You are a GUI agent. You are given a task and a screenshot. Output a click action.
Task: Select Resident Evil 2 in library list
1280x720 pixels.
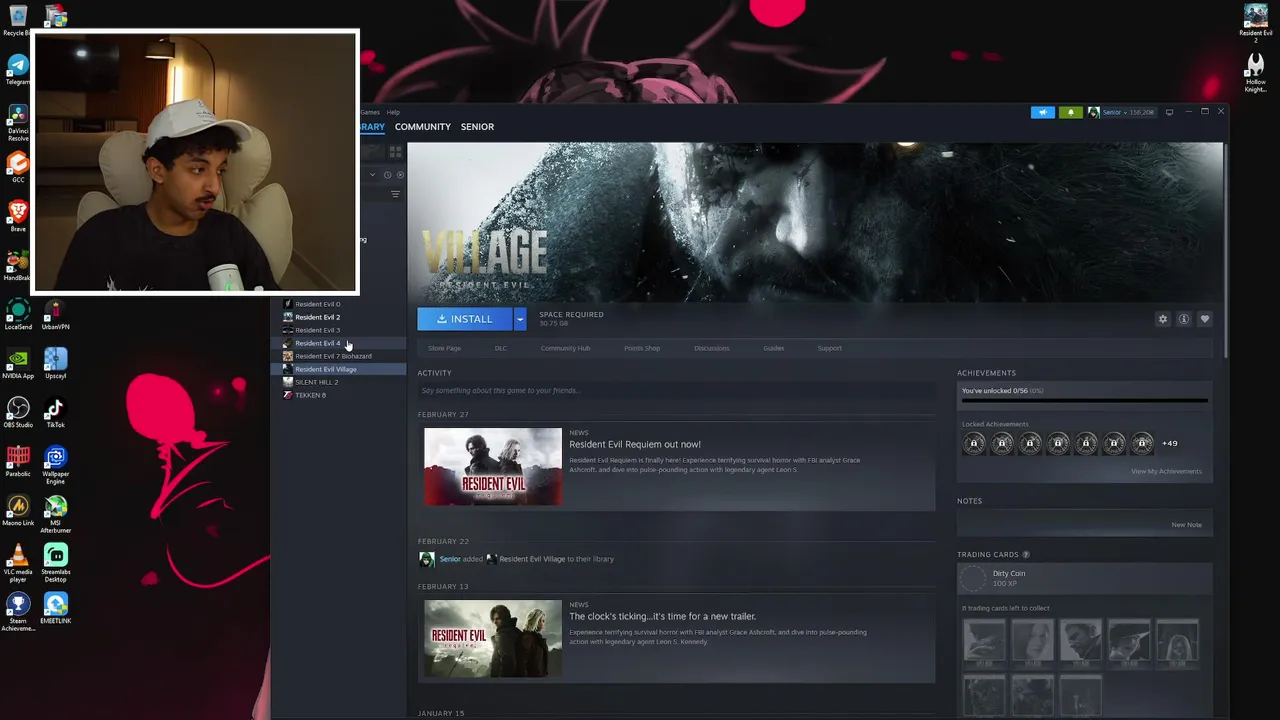(x=317, y=317)
